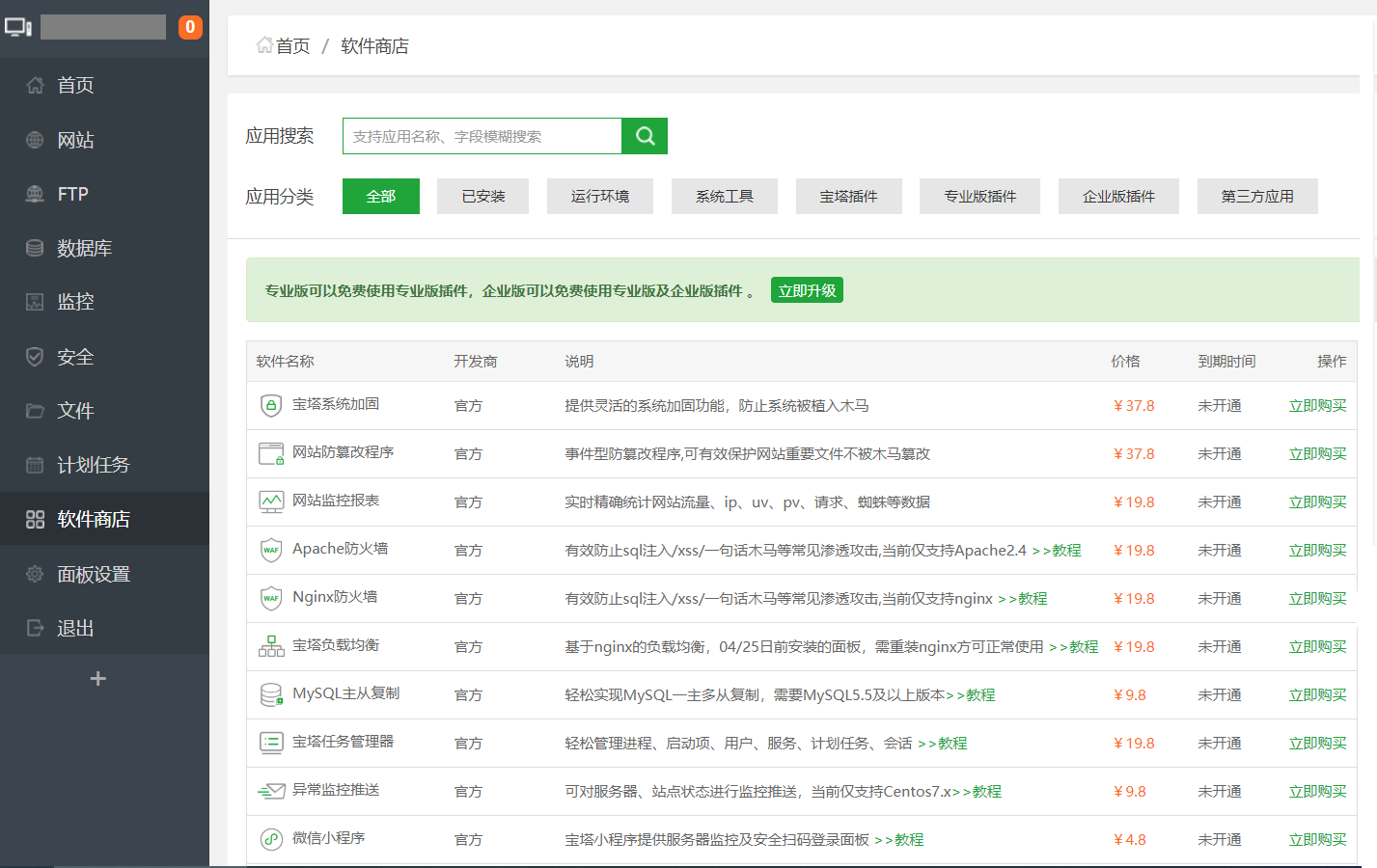This screenshot has height=868, width=1377.
Task: Click the 到期时间 column header
Action: tap(1226, 362)
